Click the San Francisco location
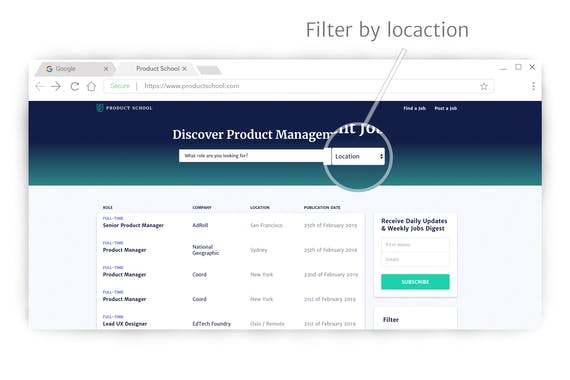The height and width of the screenshot is (380, 570). (x=266, y=225)
